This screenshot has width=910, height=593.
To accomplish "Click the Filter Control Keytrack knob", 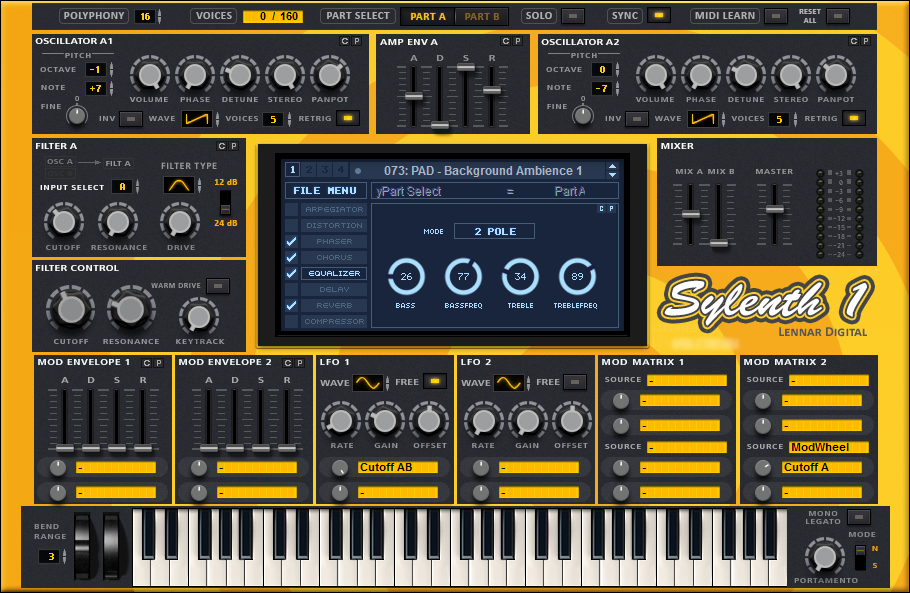I will (199, 317).
